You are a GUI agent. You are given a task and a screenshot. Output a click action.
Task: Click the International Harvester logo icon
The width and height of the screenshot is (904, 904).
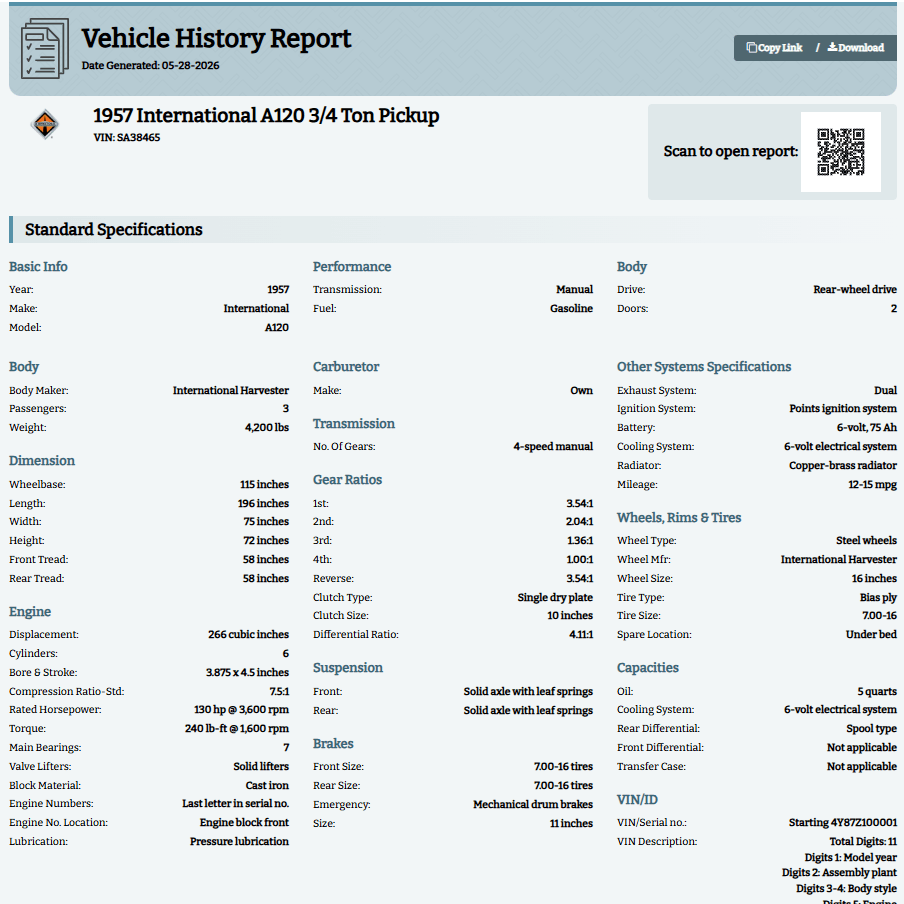pyautogui.click(x=45, y=124)
